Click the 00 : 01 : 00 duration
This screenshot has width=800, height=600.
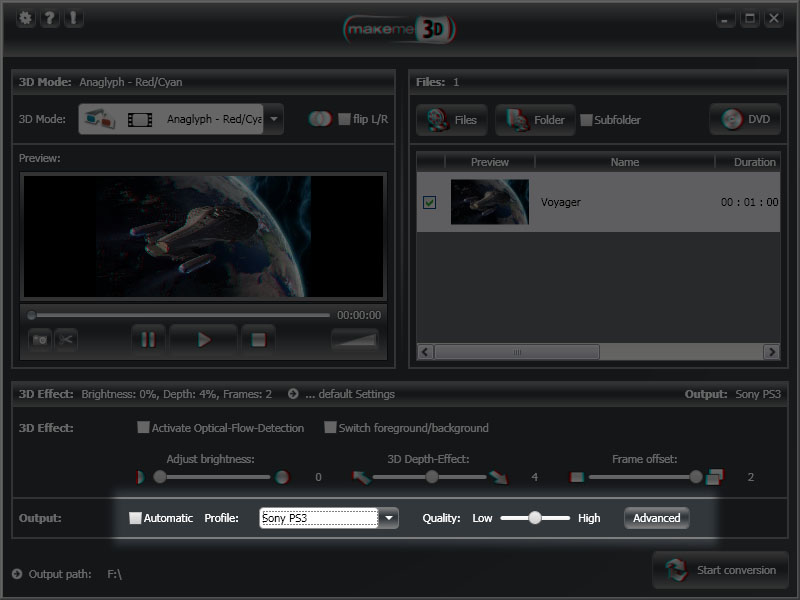[x=749, y=202]
